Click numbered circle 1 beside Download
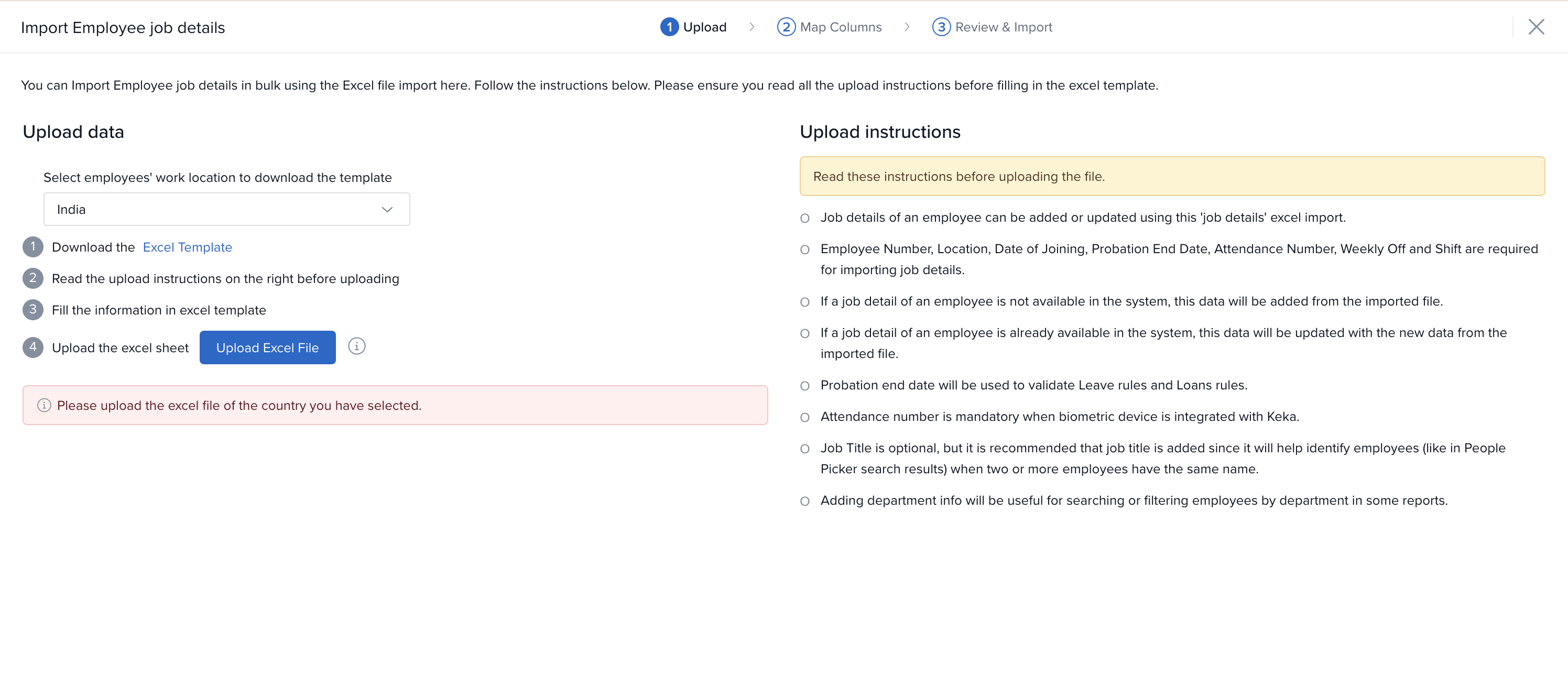Viewport: 1568px width, 695px height. click(33, 247)
